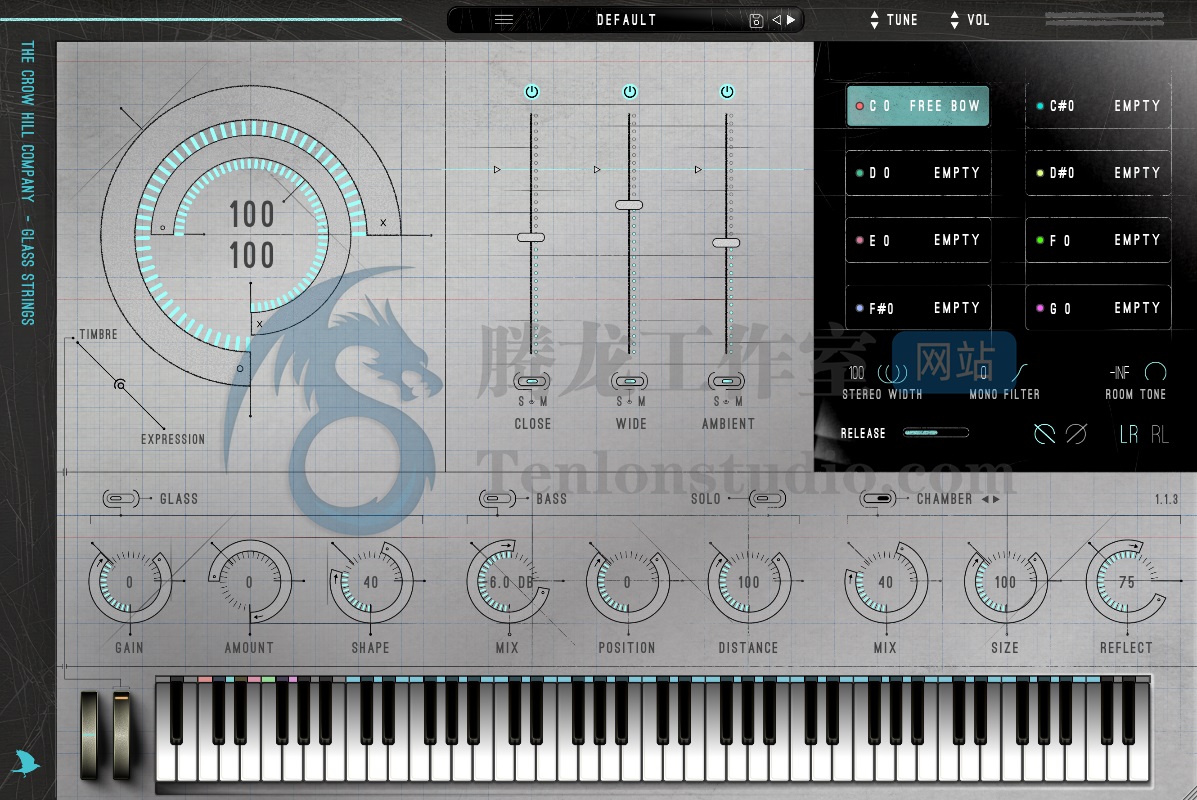Click the Stereo Width icon
The width and height of the screenshot is (1197, 800).
pos(892,373)
